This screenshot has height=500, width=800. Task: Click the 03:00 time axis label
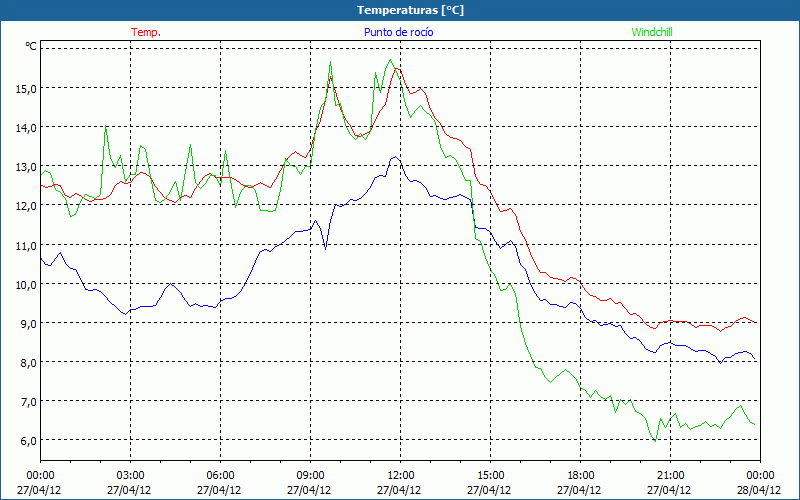point(130,476)
